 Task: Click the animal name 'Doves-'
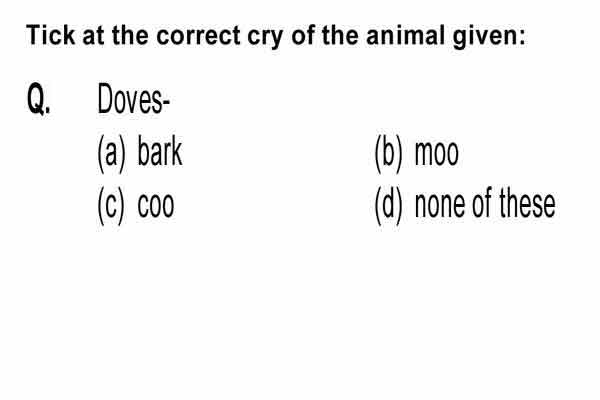tap(134, 99)
